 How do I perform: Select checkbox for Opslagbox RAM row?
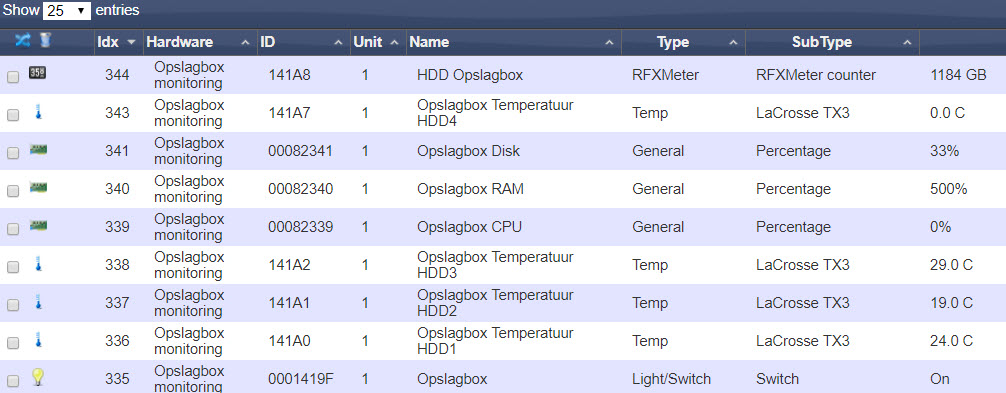(13, 191)
